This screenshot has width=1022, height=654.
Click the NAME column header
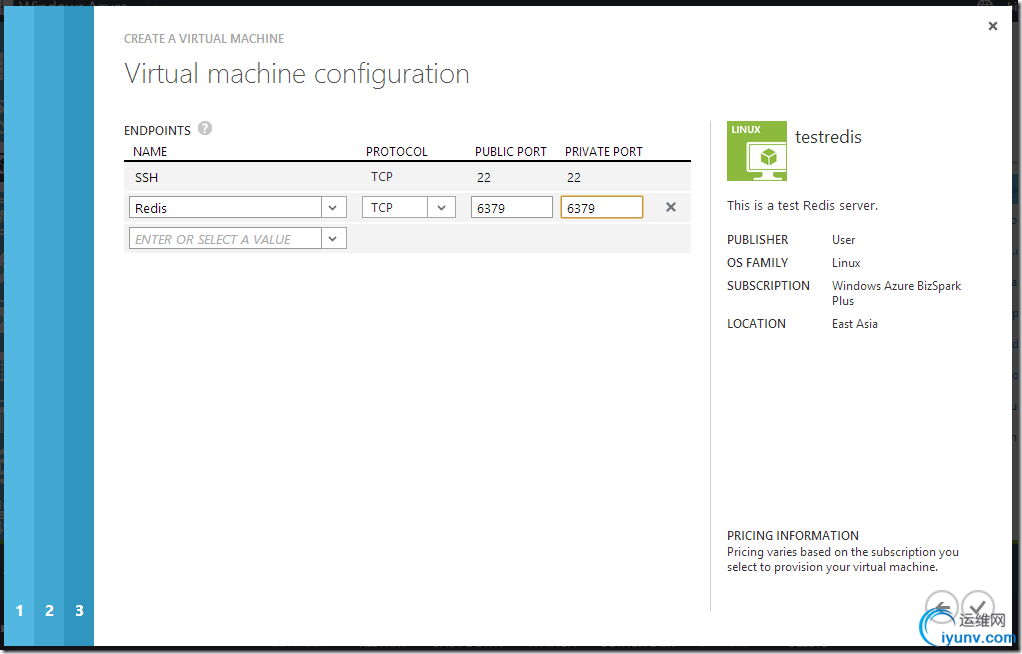(150, 151)
